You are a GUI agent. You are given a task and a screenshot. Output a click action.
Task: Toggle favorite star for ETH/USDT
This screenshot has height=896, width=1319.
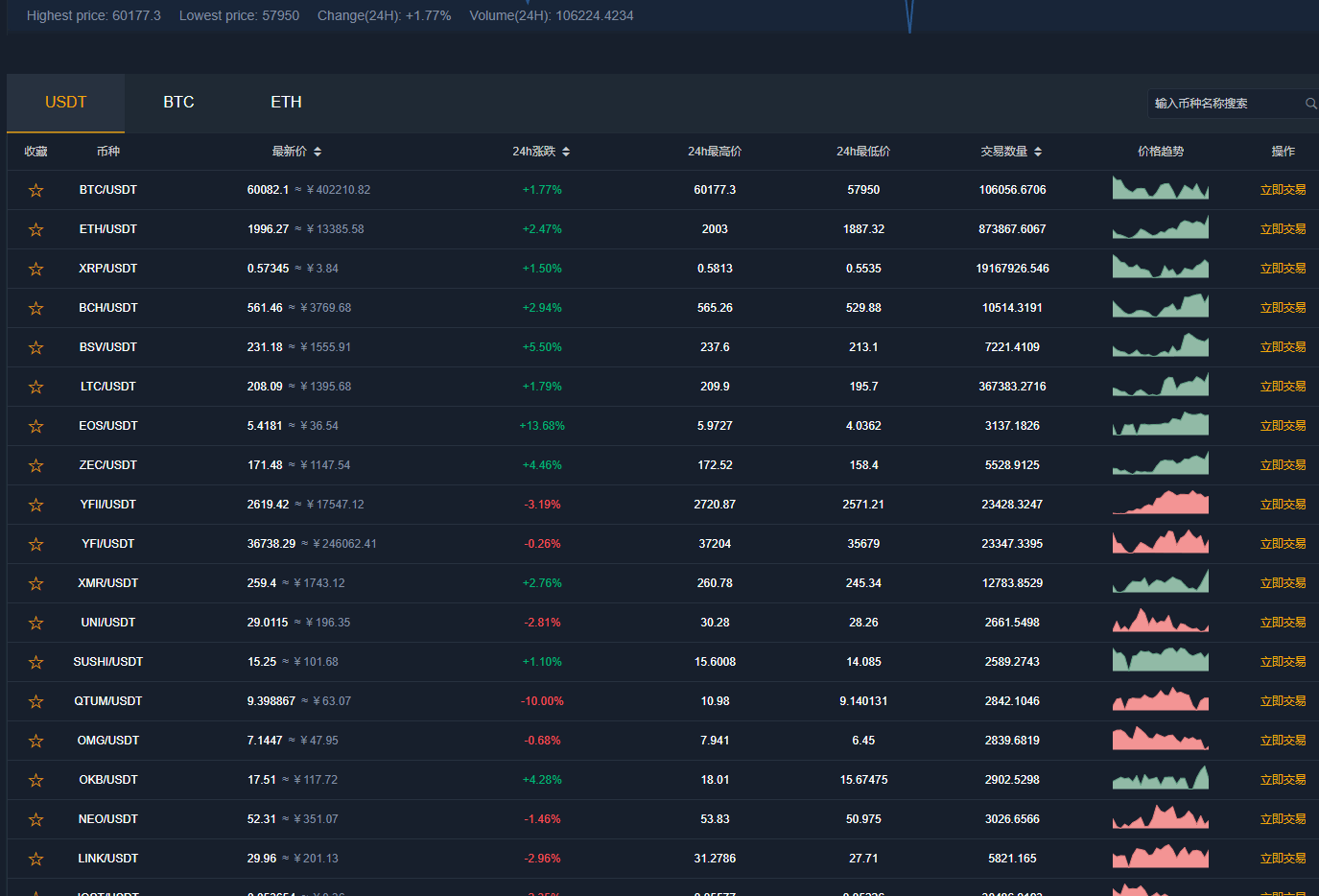pos(35,229)
